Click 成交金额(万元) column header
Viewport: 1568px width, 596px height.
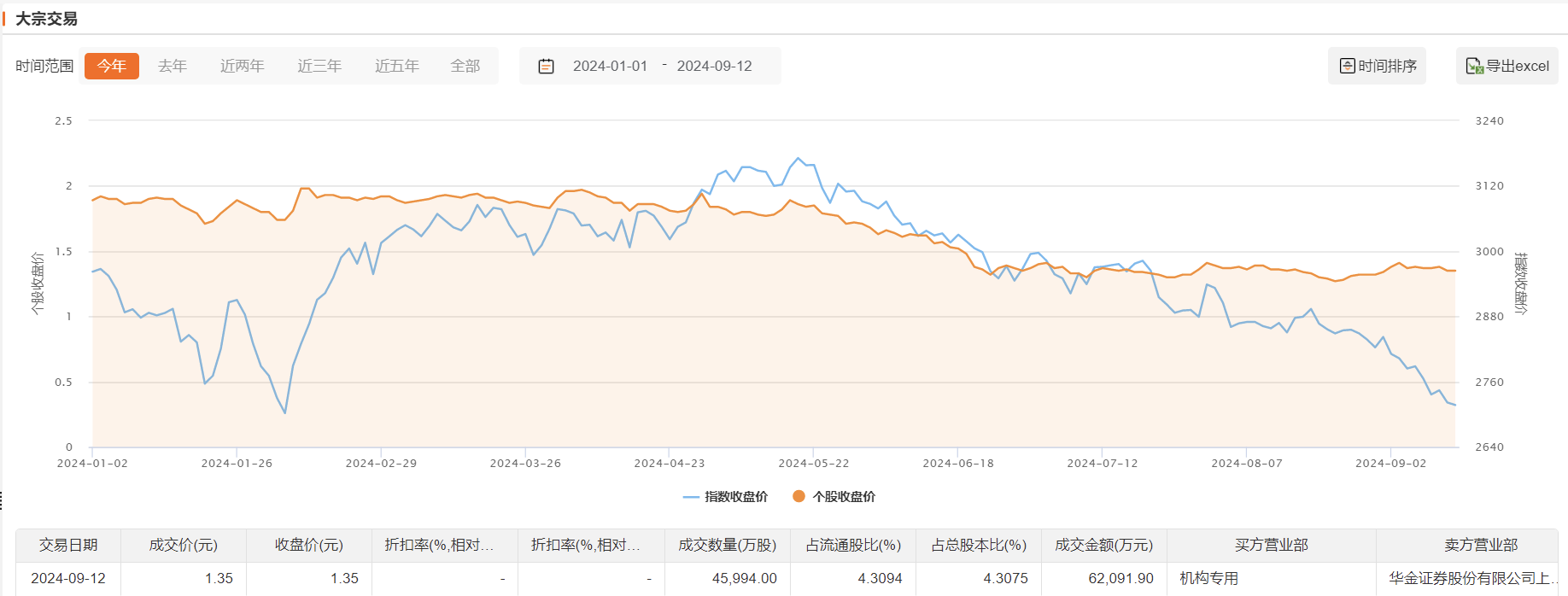[x=1103, y=545]
